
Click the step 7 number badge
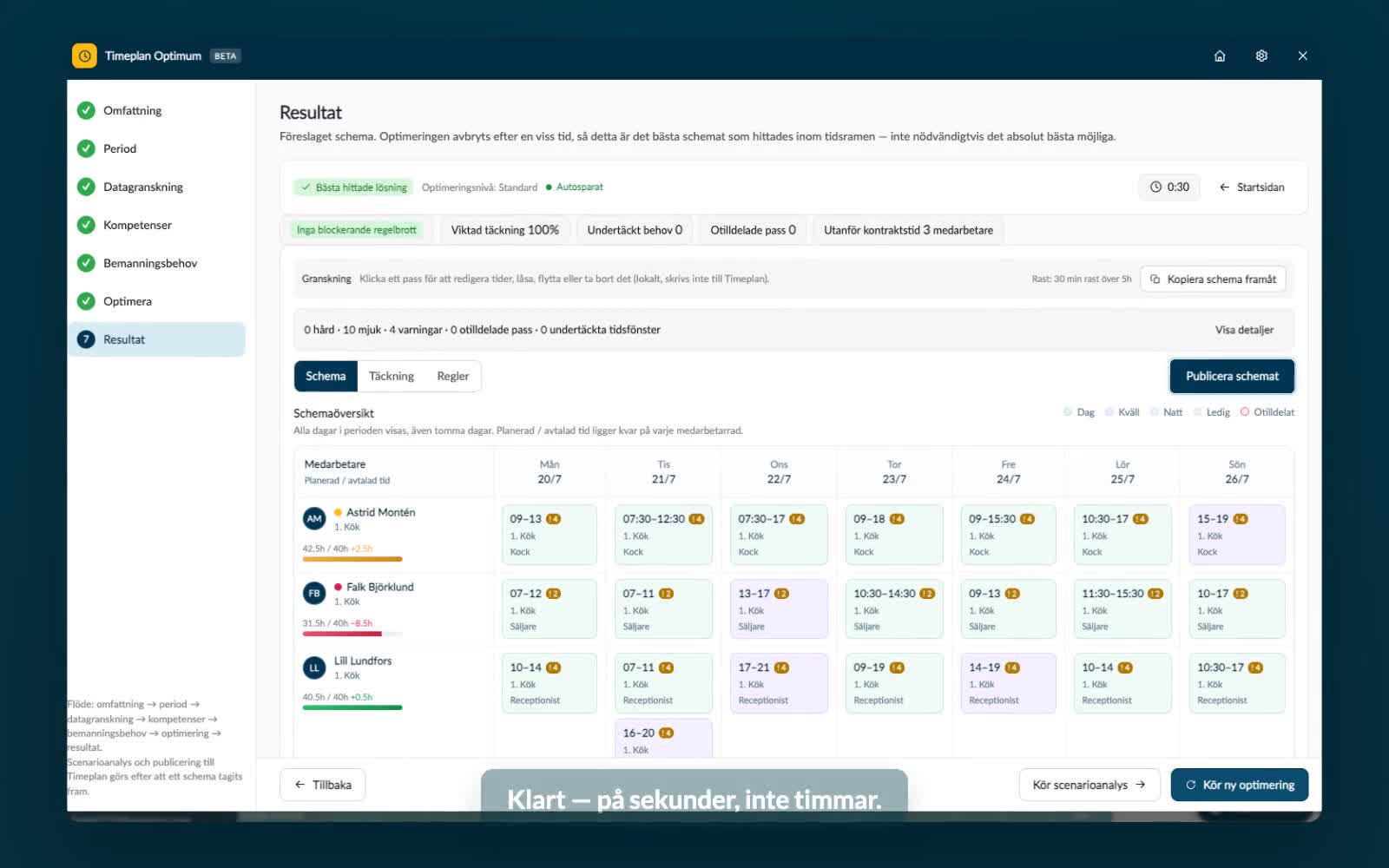(x=86, y=339)
